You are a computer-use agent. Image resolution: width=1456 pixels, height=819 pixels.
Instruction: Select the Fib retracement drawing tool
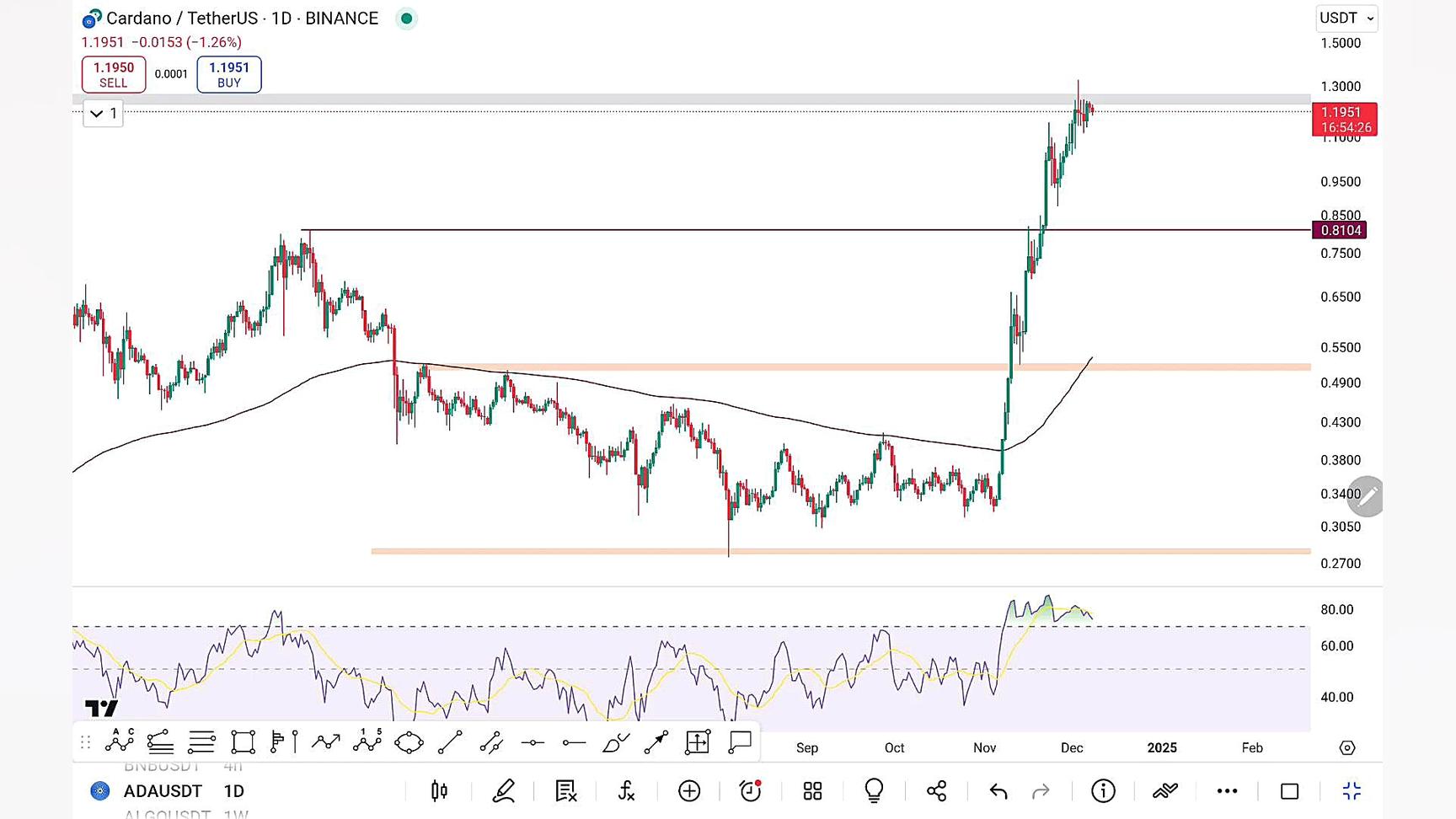point(160,742)
